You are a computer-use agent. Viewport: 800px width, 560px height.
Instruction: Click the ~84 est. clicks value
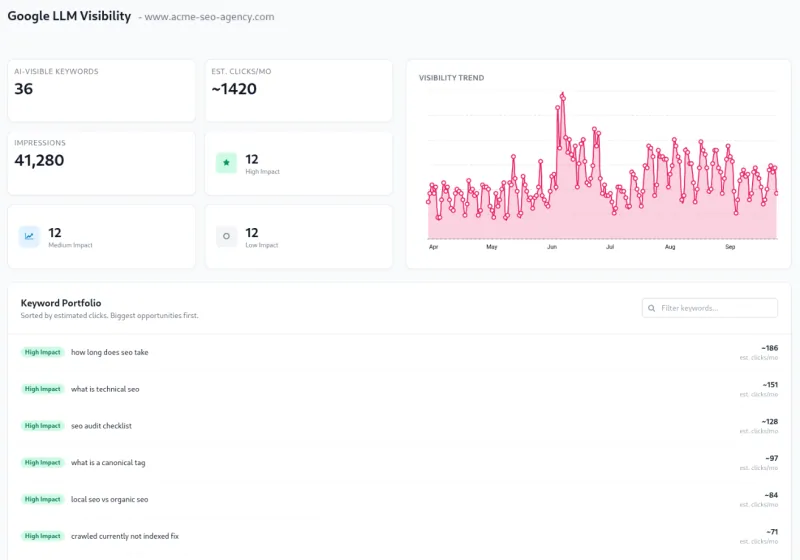pyautogui.click(x=771, y=495)
